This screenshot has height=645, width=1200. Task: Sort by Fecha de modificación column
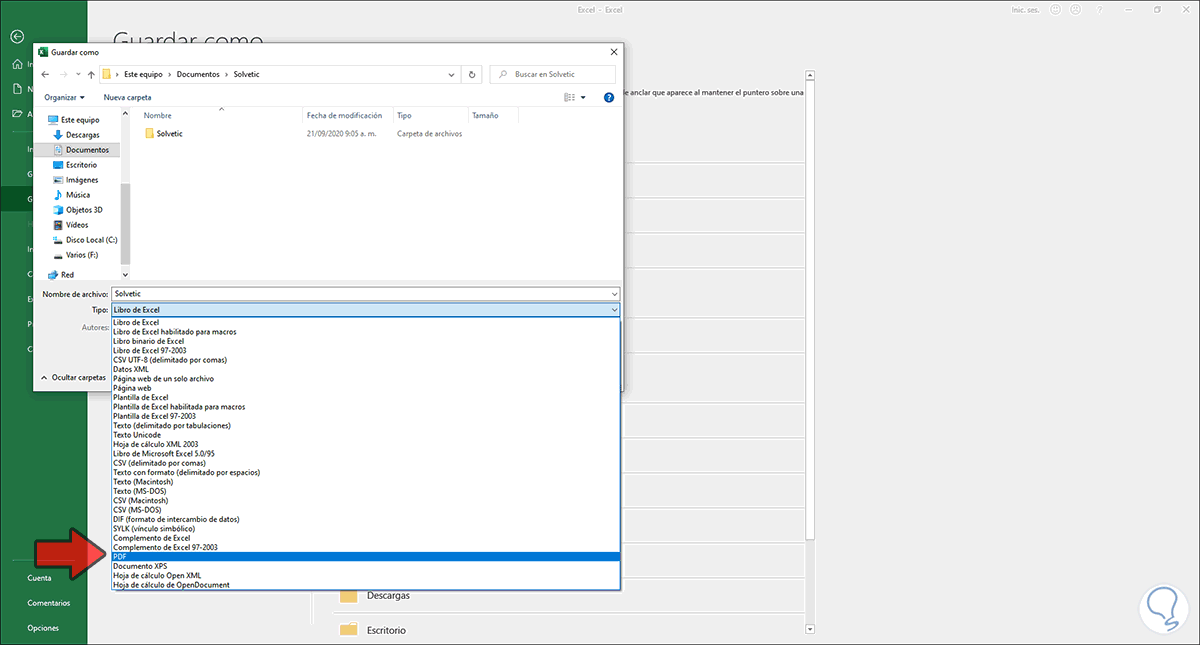[x=347, y=115]
